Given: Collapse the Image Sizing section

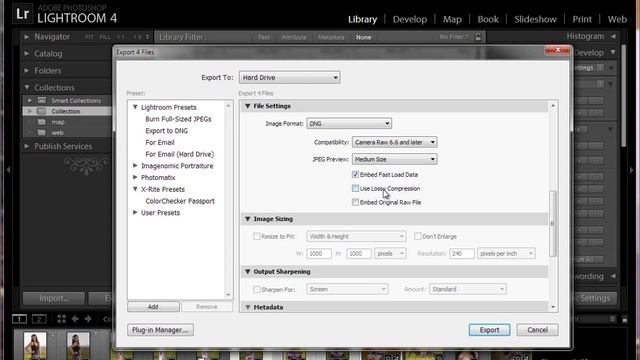Looking at the screenshot, I should pyautogui.click(x=247, y=219).
